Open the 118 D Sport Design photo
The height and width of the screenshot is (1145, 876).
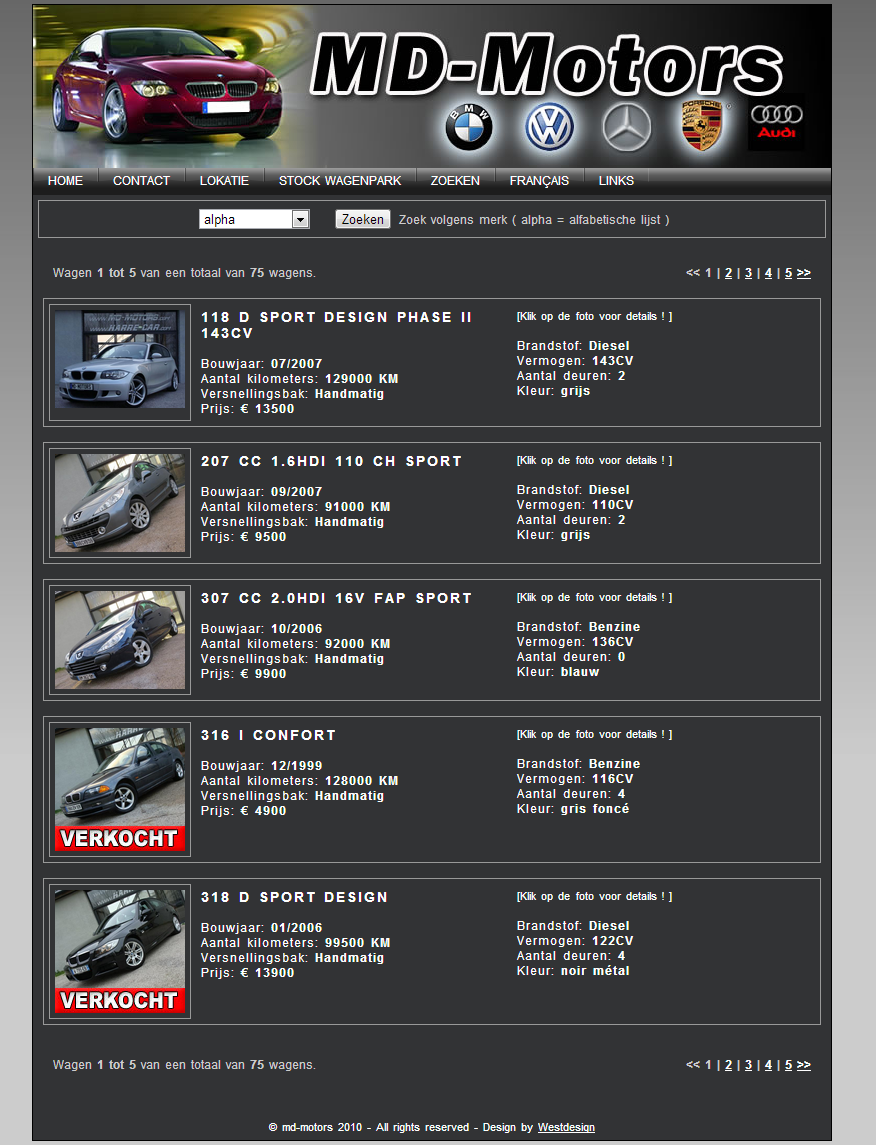pos(120,359)
